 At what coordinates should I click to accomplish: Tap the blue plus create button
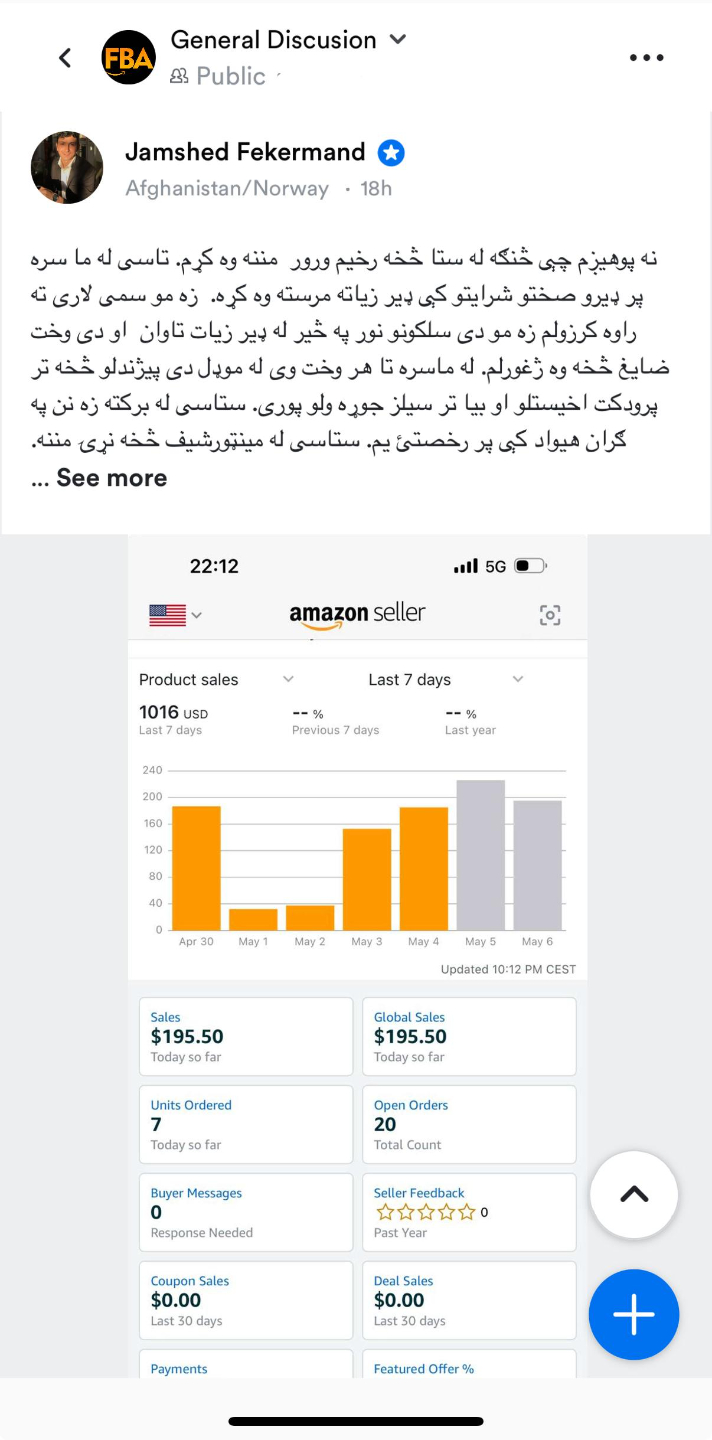click(x=634, y=1315)
